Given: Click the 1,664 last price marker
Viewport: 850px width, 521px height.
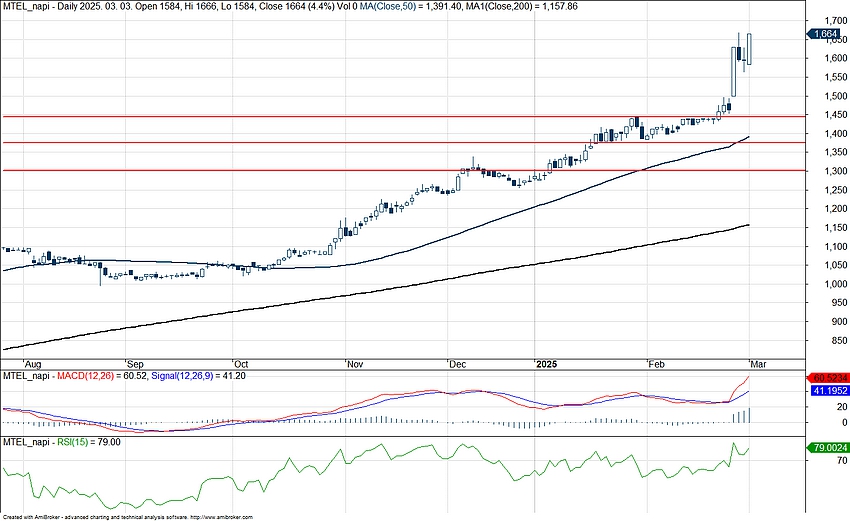Looking at the screenshot, I should (825, 34).
